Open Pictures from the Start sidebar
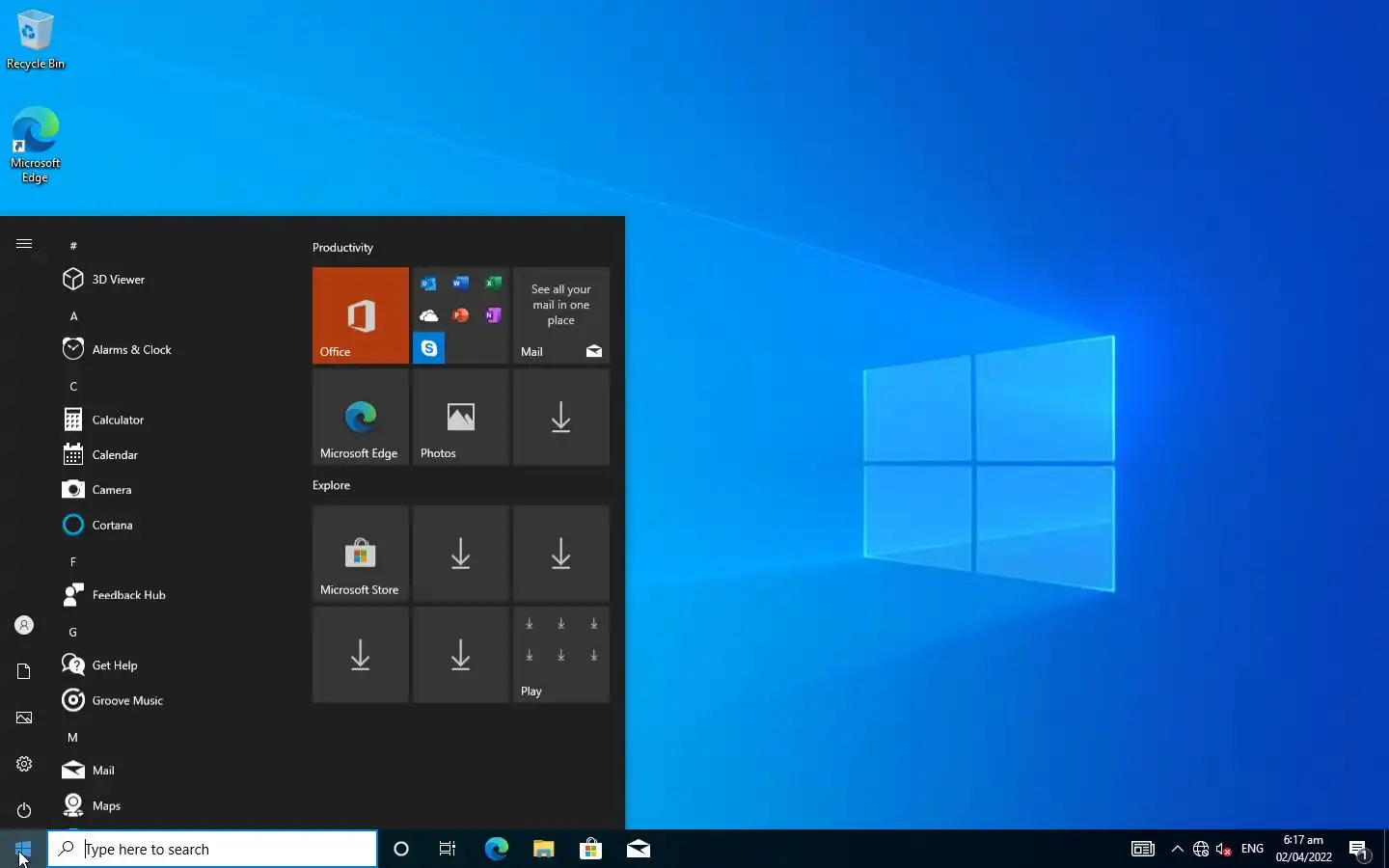 [24, 718]
